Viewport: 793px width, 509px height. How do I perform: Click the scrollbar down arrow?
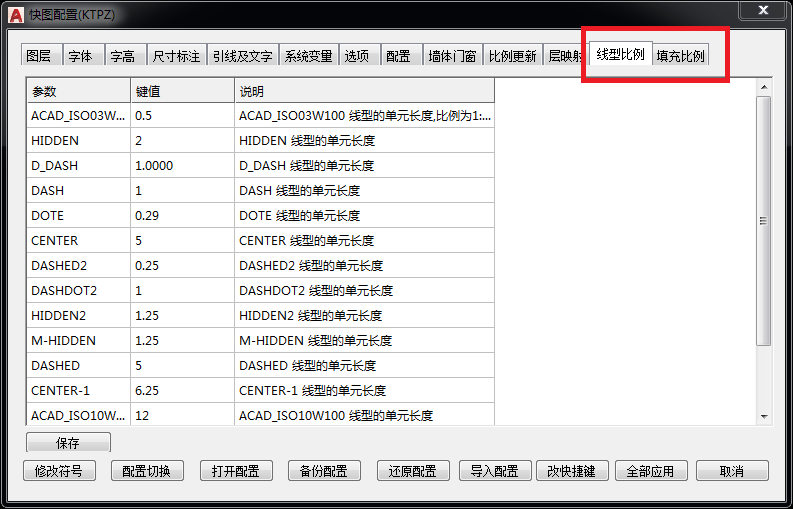[x=764, y=417]
